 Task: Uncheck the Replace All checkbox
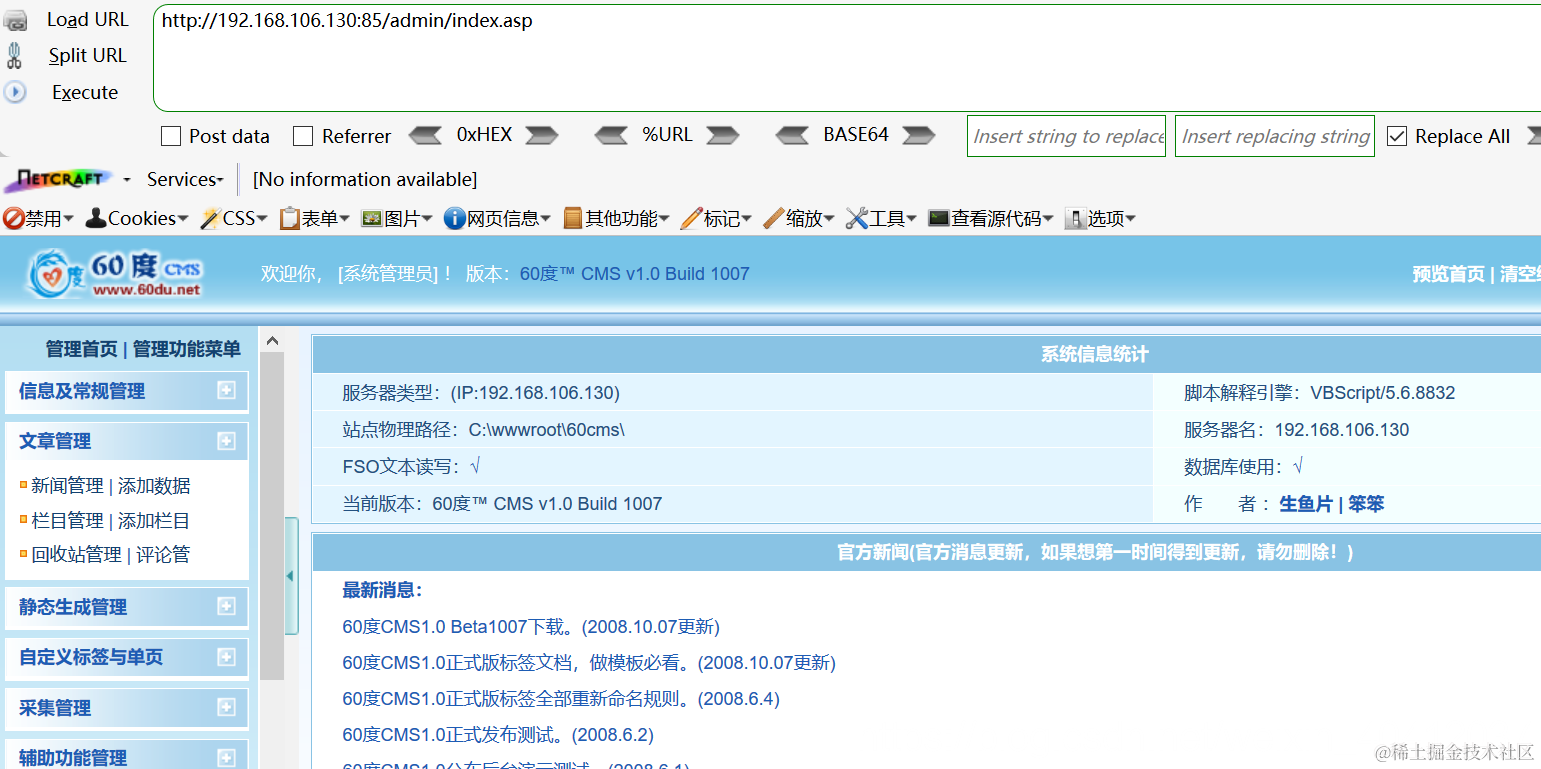pos(1396,136)
